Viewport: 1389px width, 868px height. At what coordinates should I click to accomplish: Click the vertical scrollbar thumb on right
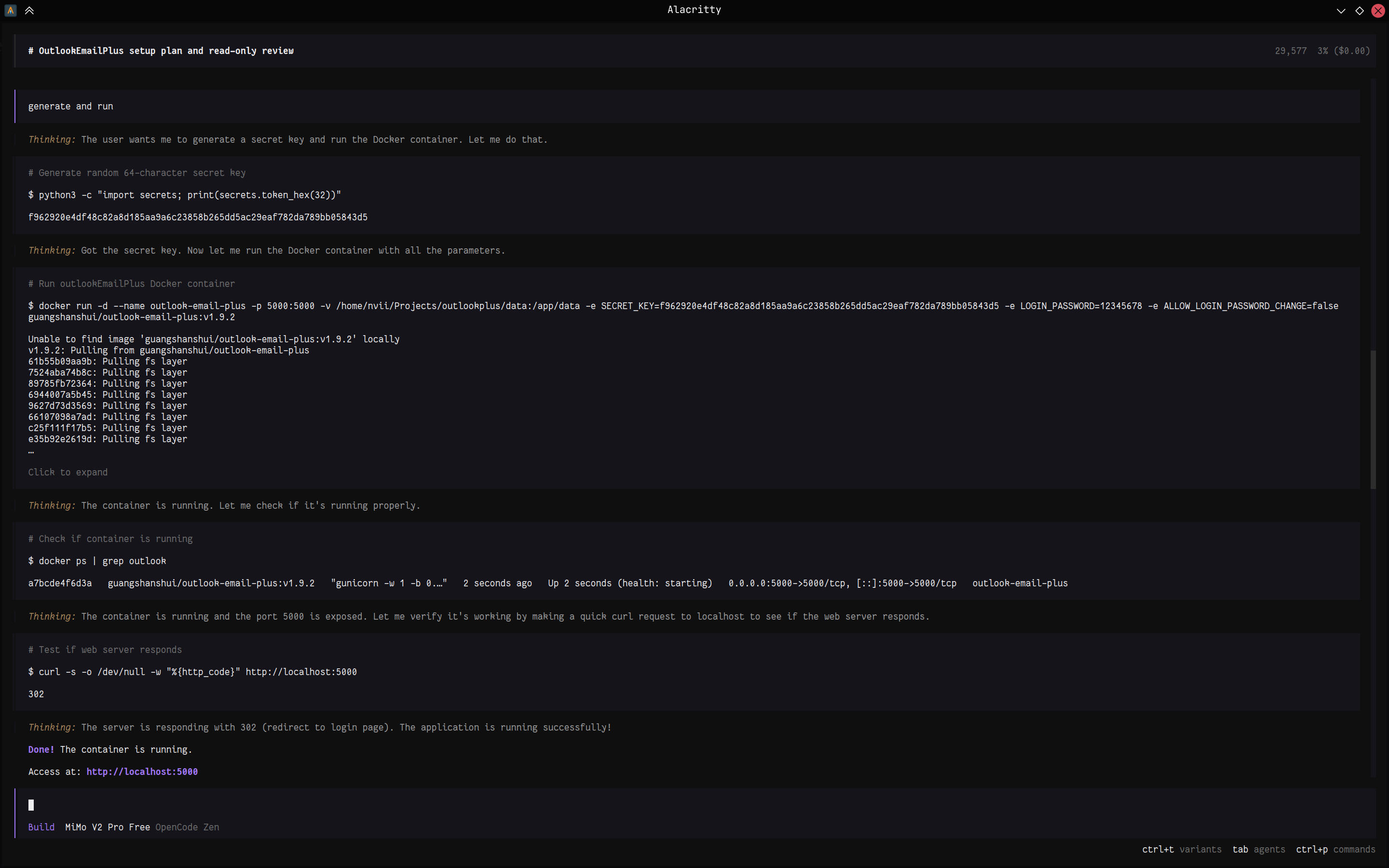coord(1373,419)
